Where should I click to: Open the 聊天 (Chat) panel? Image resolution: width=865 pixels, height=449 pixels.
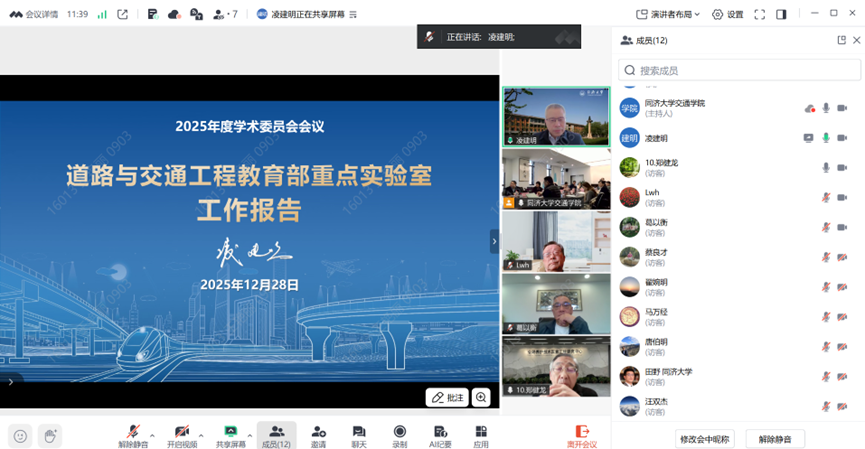359,435
